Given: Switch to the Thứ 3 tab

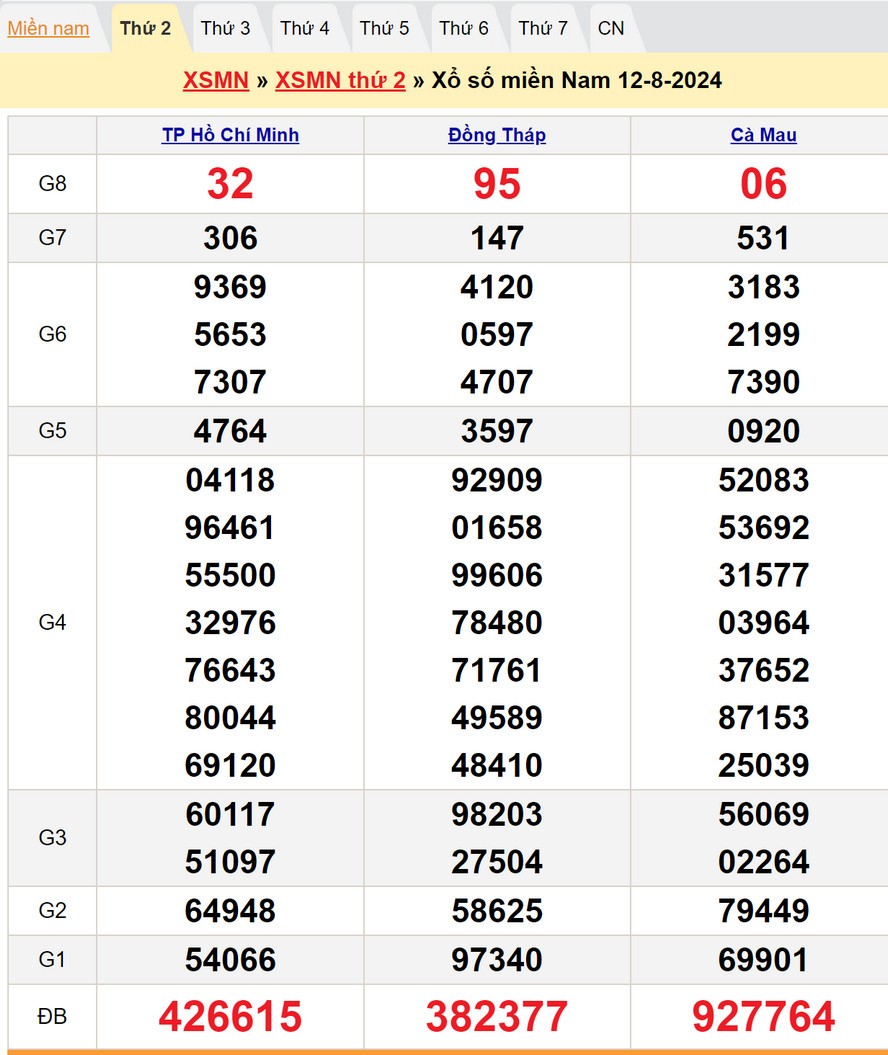Looking at the screenshot, I should coord(225,28).
